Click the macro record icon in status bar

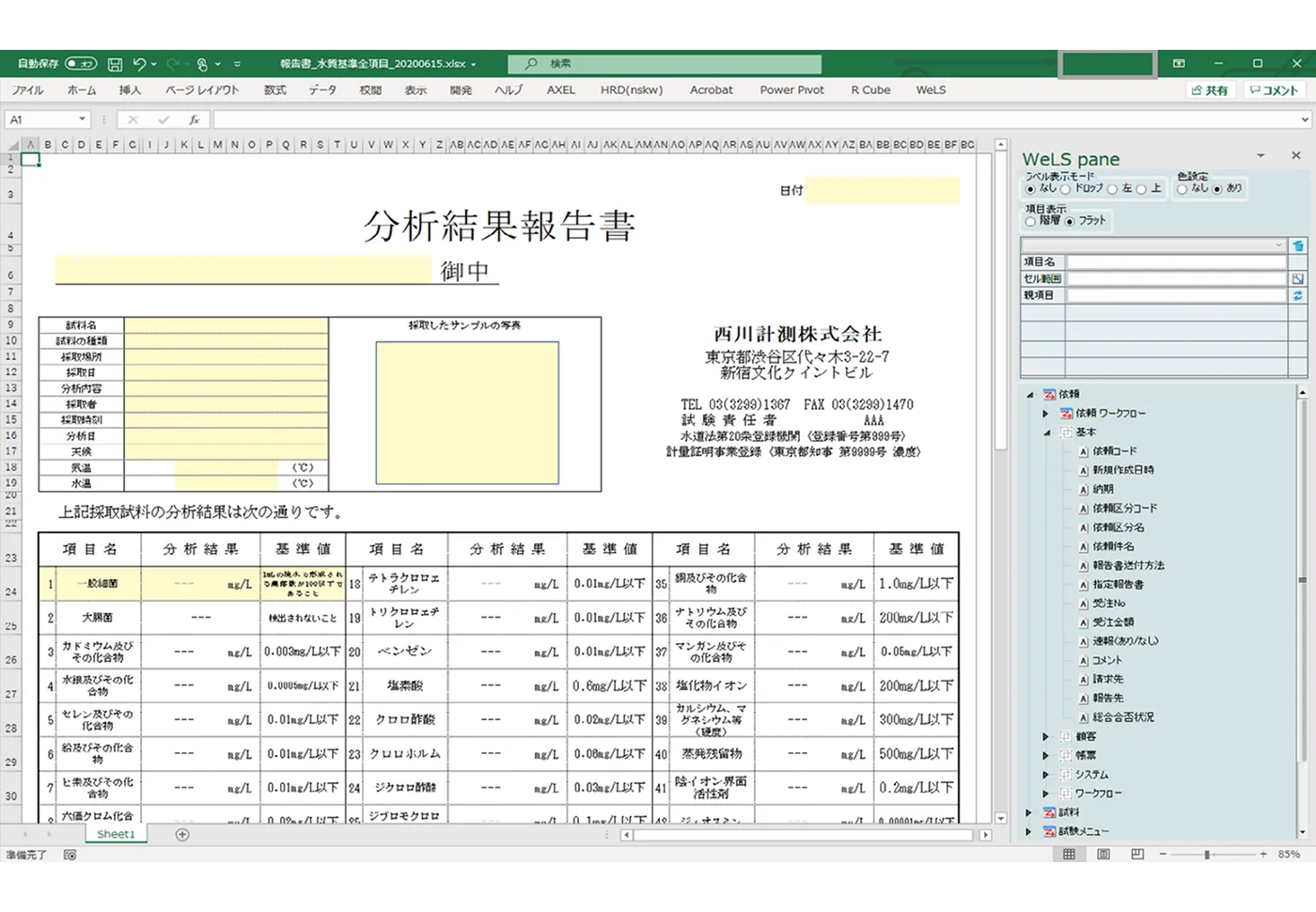pyautogui.click(x=70, y=855)
